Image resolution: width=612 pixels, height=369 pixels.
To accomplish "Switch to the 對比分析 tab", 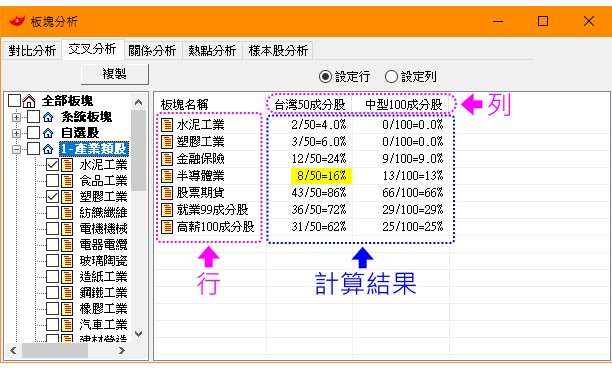I will pyautogui.click(x=32, y=50).
